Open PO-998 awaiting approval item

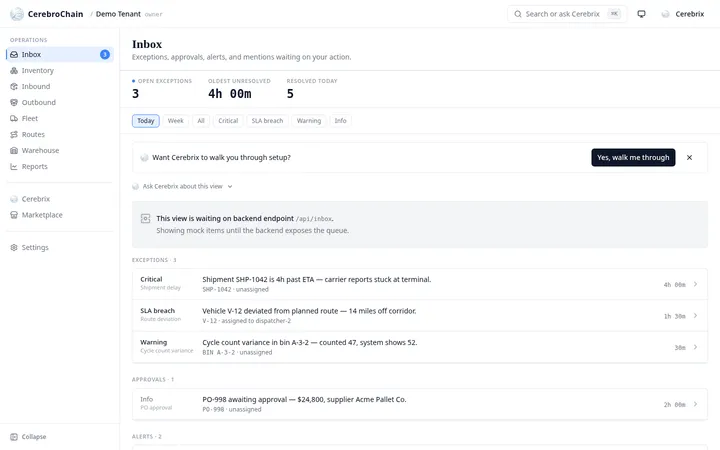[420, 404]
